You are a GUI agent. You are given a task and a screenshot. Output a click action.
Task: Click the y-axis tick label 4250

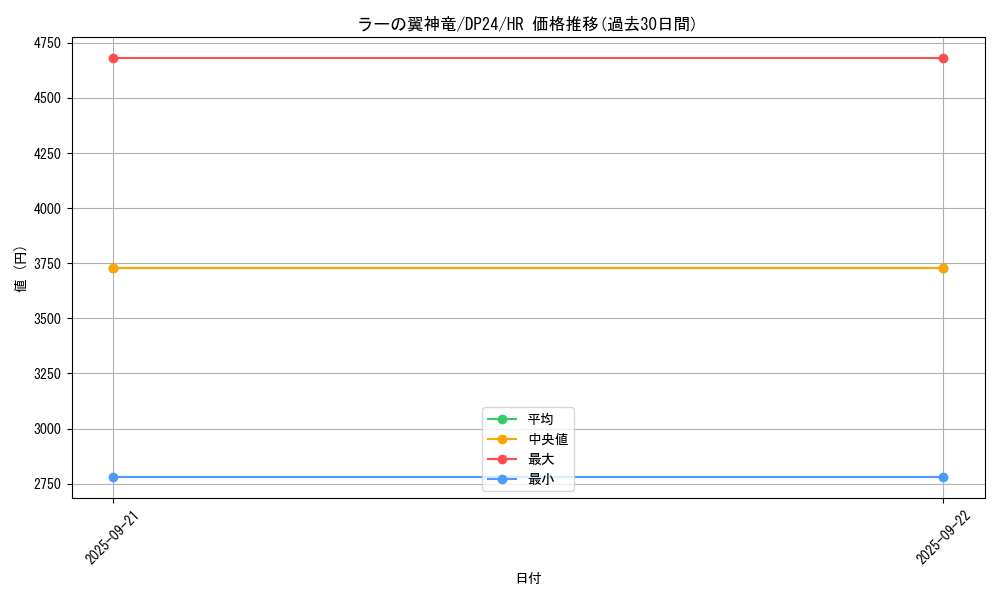pyautogui.click(x=47, y=154)
